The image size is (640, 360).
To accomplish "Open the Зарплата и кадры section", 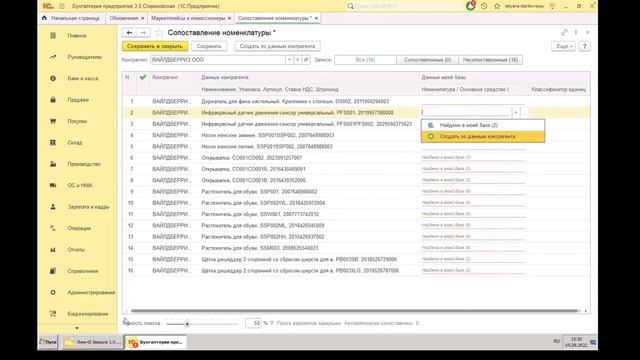I will 88,207.
